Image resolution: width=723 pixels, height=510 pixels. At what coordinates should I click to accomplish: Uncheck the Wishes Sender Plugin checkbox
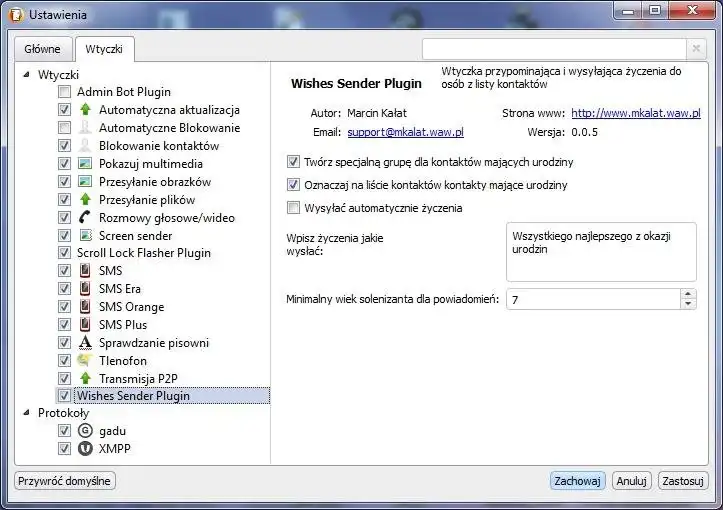(64, 396)
